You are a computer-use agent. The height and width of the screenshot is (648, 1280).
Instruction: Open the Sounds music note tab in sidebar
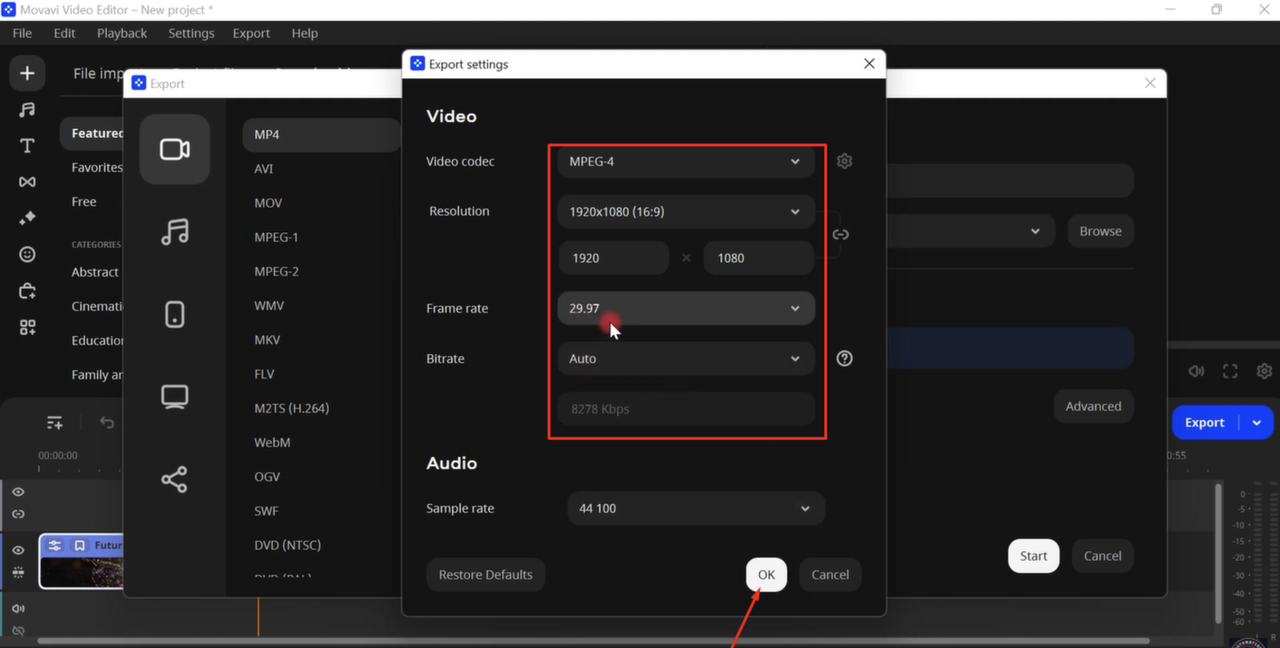(x=27, y=110)
